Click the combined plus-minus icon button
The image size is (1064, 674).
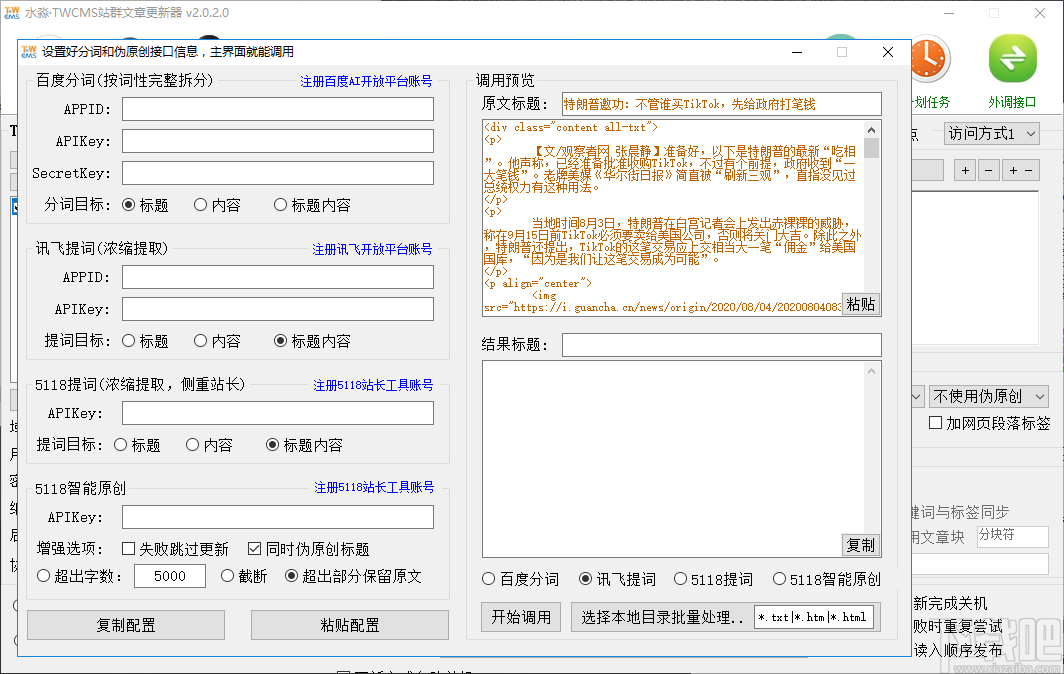point(1021,170)
